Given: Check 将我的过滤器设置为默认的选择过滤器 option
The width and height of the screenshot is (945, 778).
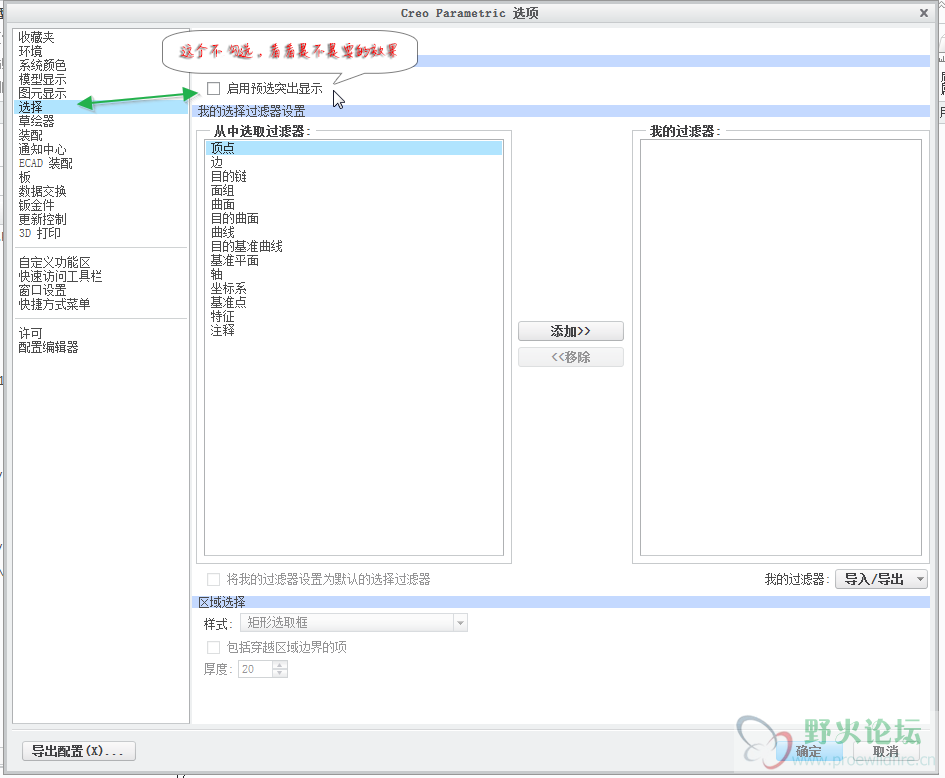Looking at the screenshot, I should pyautogui.click(x=213, y=579).
